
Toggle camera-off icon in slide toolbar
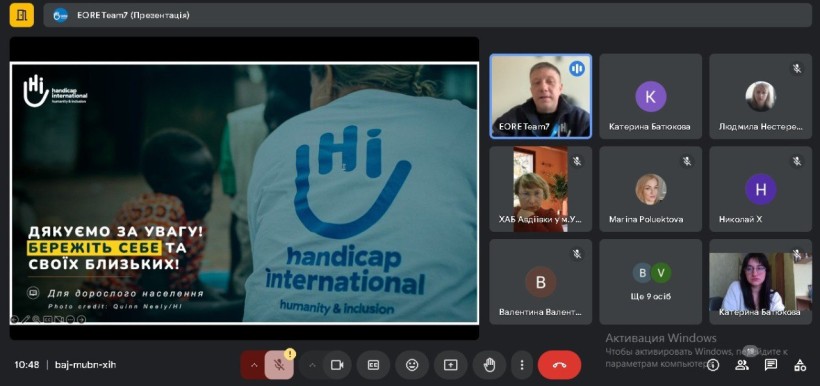[x=59, y=319]
